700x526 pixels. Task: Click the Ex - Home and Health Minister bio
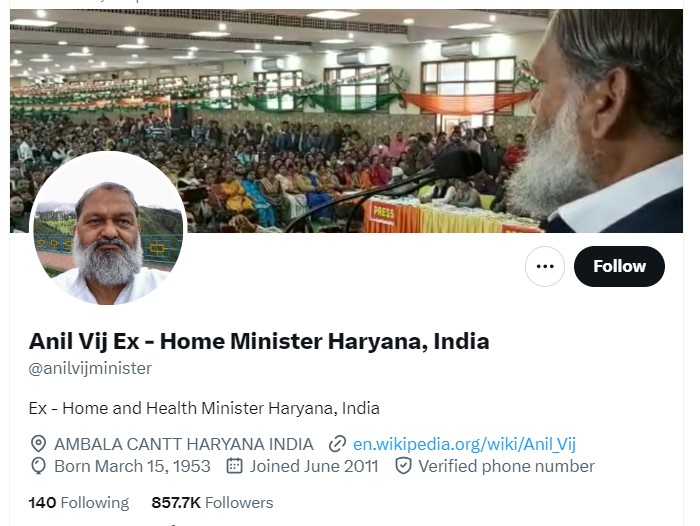(204, 408)
